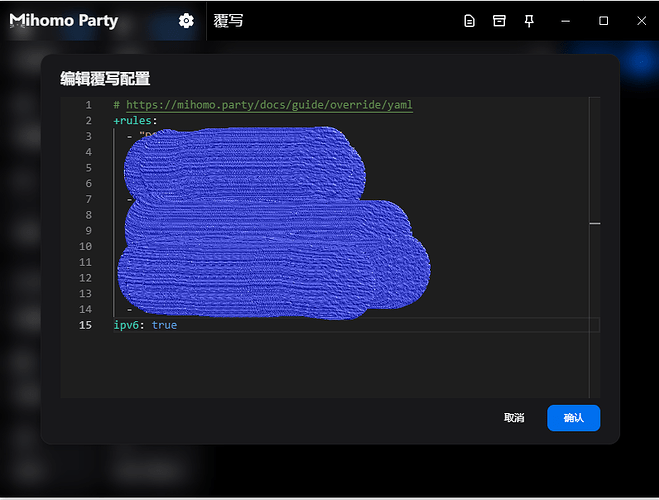Click the true value after ipv6

point(164,325)
